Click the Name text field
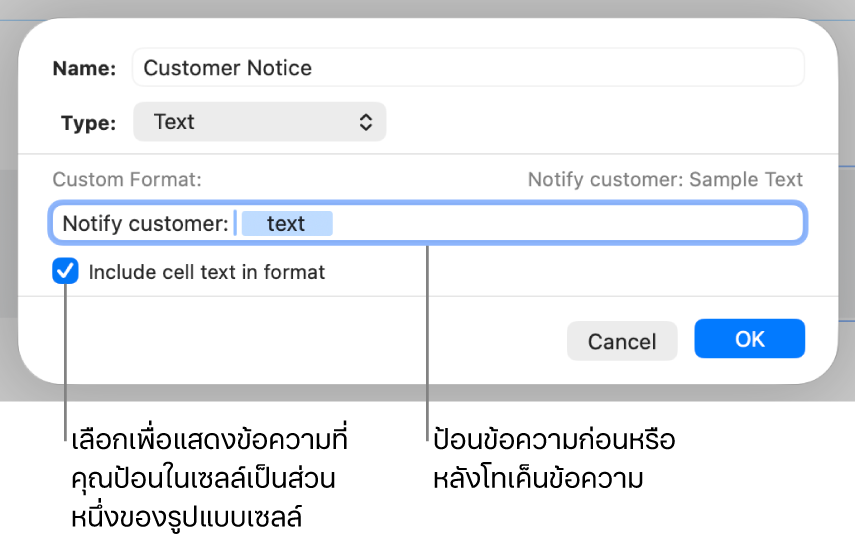The height and width of the screenshot is (547, 857). pyautogui.click(x=468, y=68)
